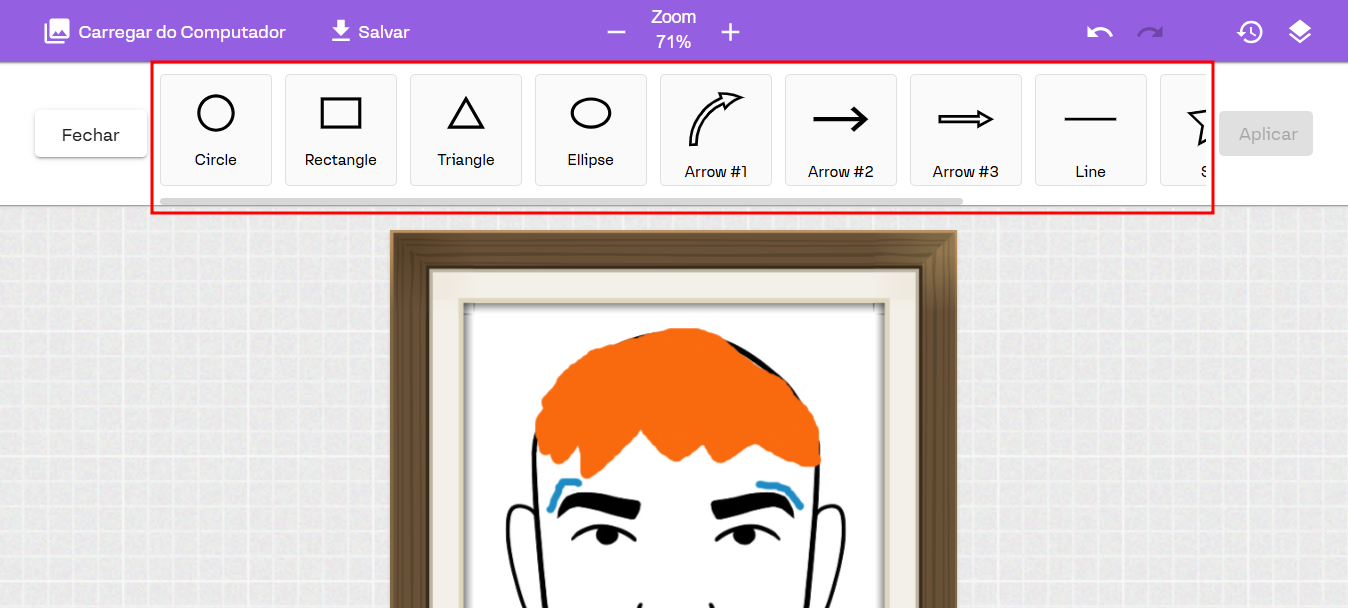The width and height of the screenshot is (1348, 608).
Task: Increase zoom with the plus button
Action: click(731, 32)
